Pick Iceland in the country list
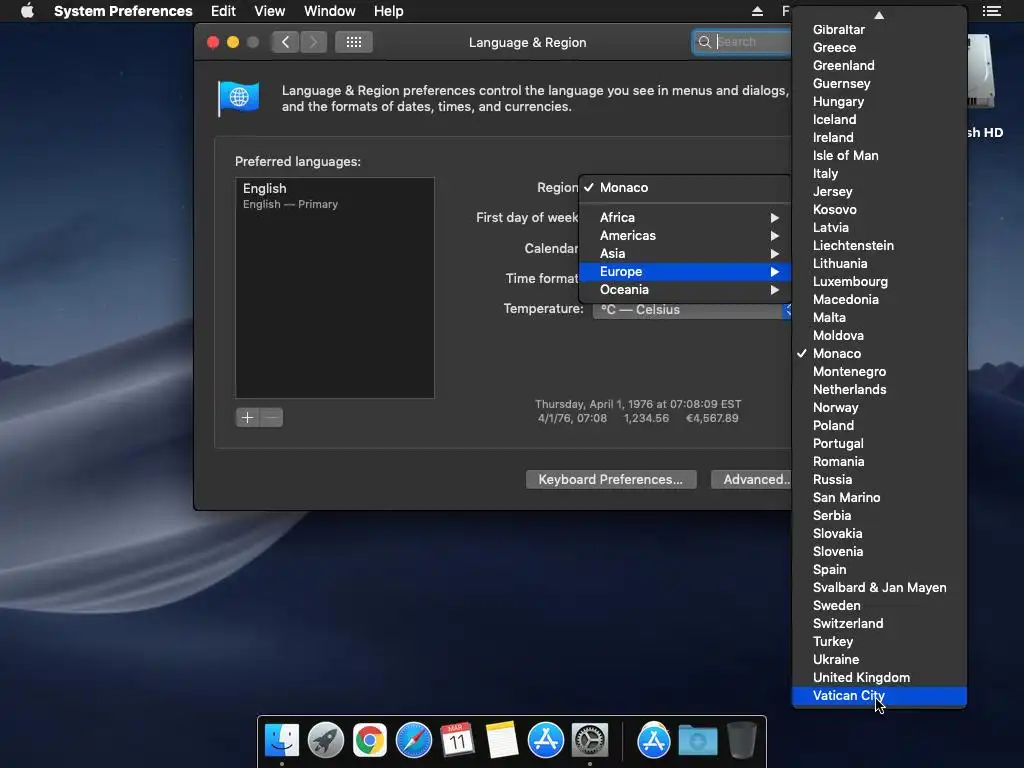Viewport: 1024px width, 768px height. coord(879,120)
